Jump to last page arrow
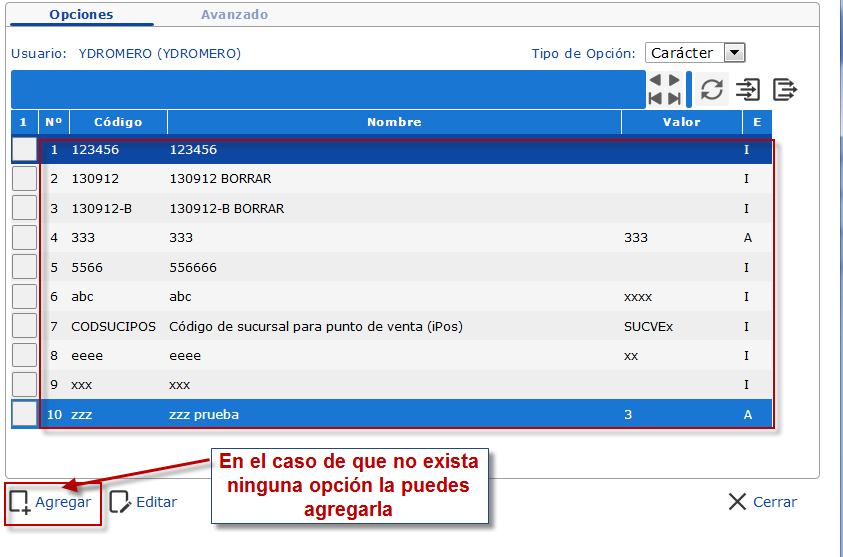This screenshot has width=843, height=557. tap(674, 98)
